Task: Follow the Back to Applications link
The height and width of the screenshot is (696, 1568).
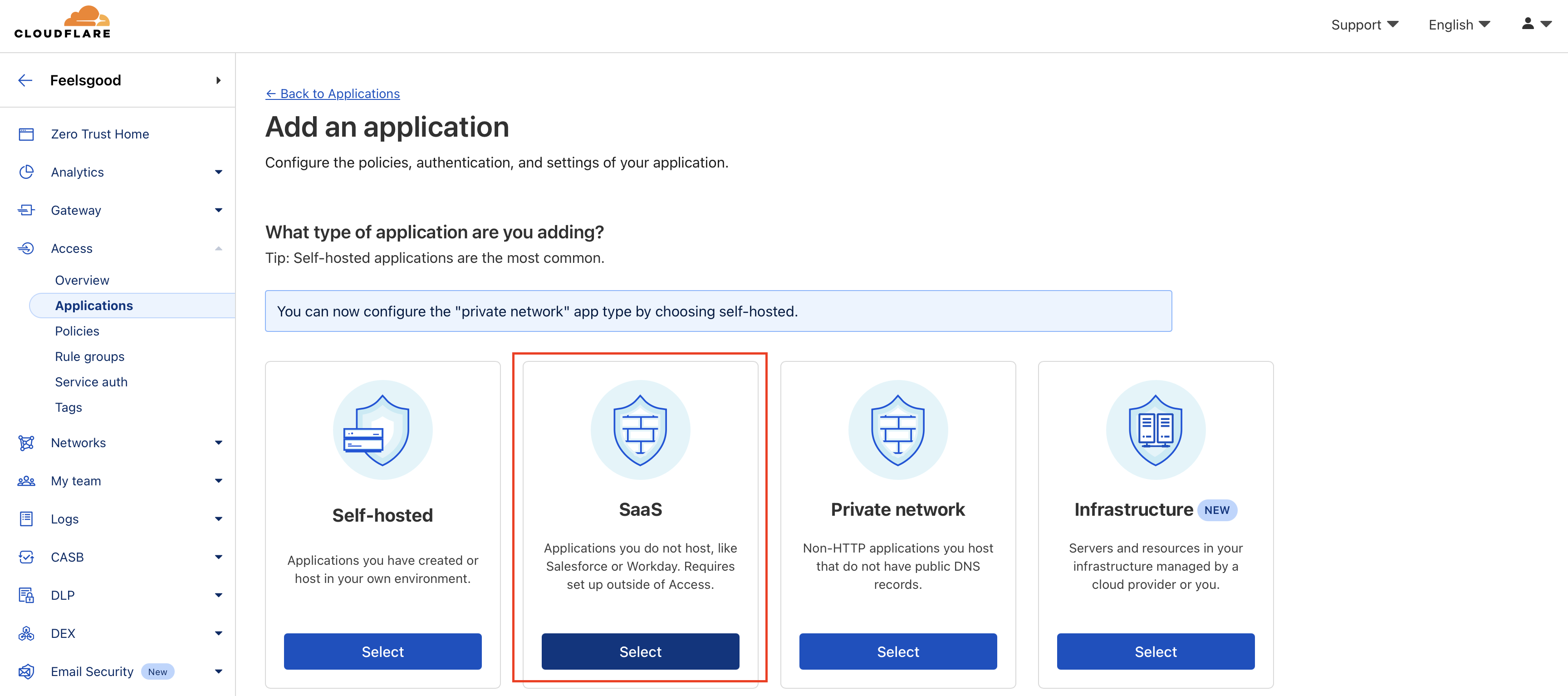Action: pyautogui.click(x=333, y=94)
